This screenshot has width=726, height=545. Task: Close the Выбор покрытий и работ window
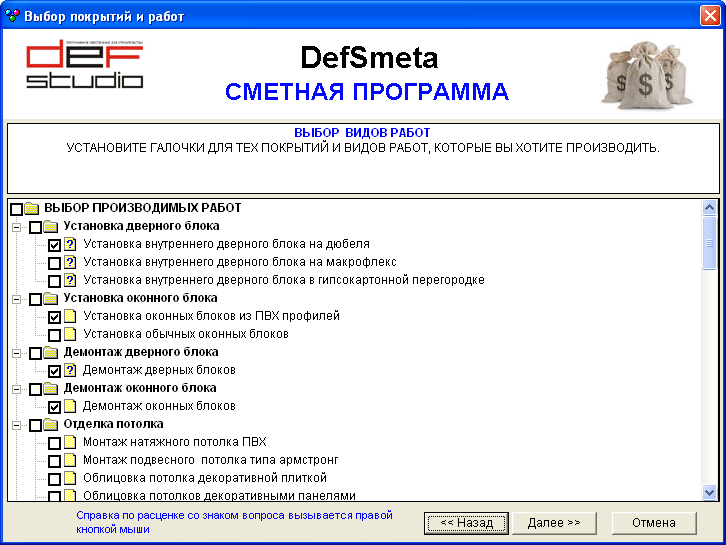710,16
